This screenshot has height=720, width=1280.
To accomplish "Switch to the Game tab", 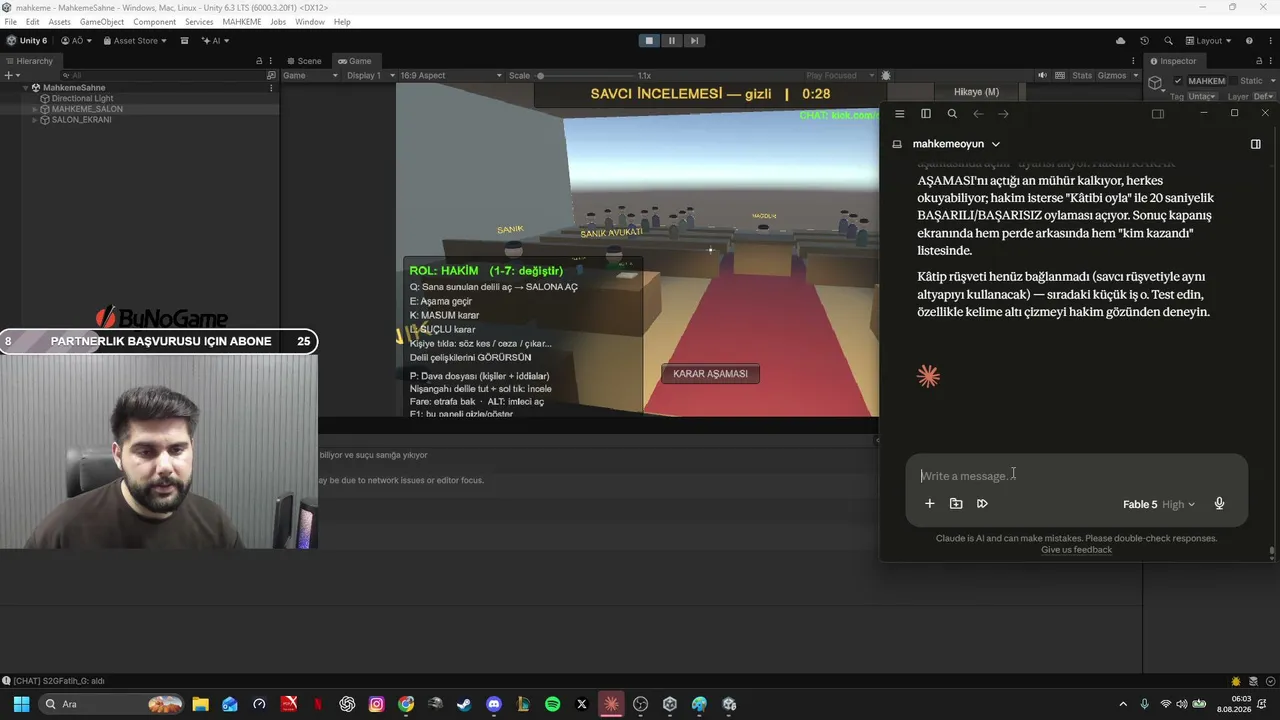I will pos(354,61).
